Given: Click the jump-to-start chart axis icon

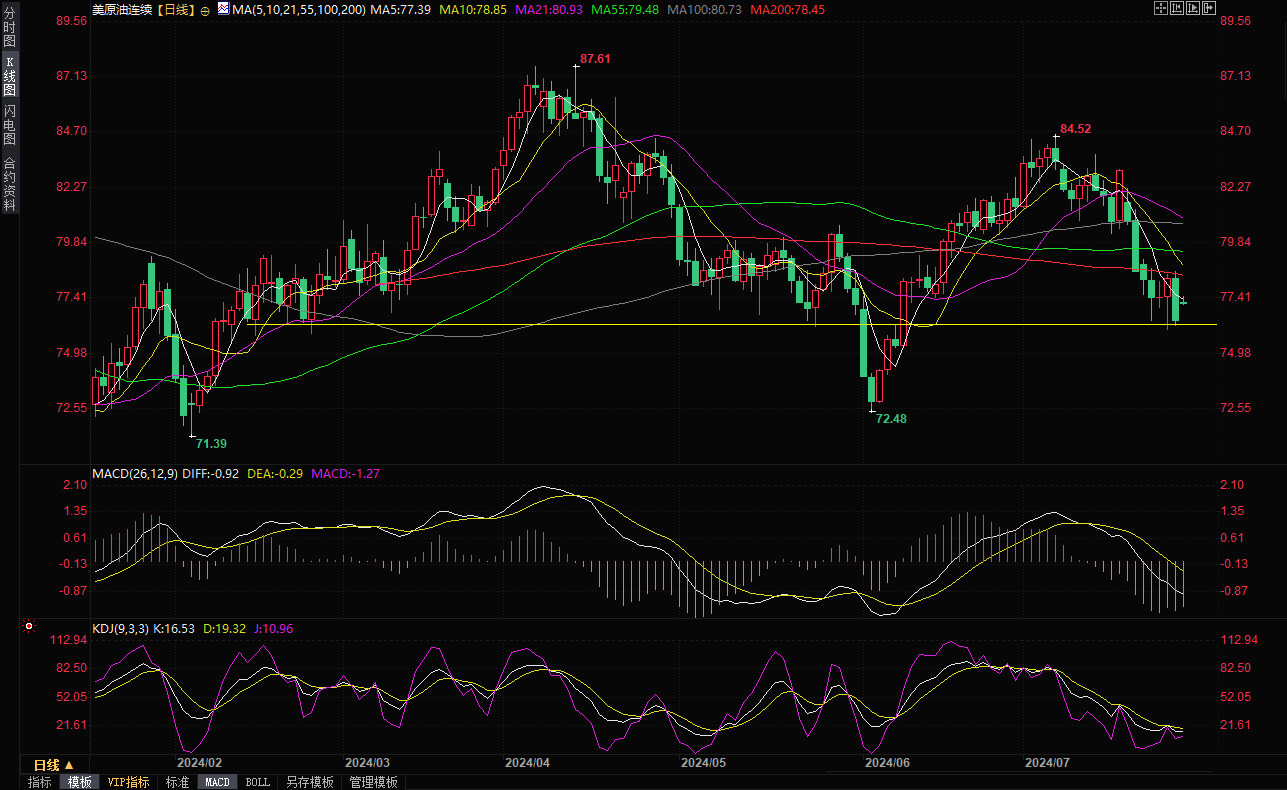Looking at the screenshot, I should pyautogui.click(x=1177, y=9).
